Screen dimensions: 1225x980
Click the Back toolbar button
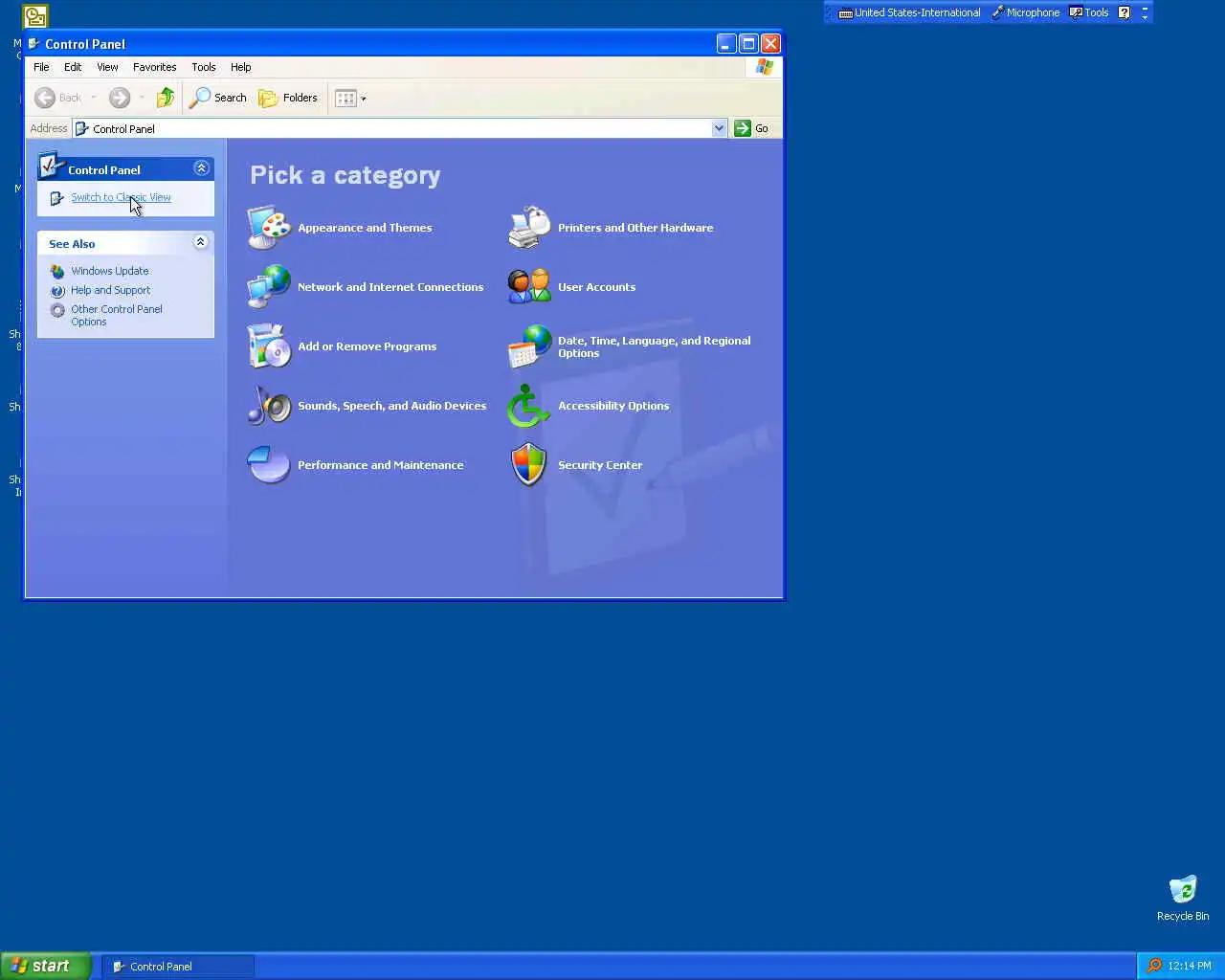click(58, 98)
